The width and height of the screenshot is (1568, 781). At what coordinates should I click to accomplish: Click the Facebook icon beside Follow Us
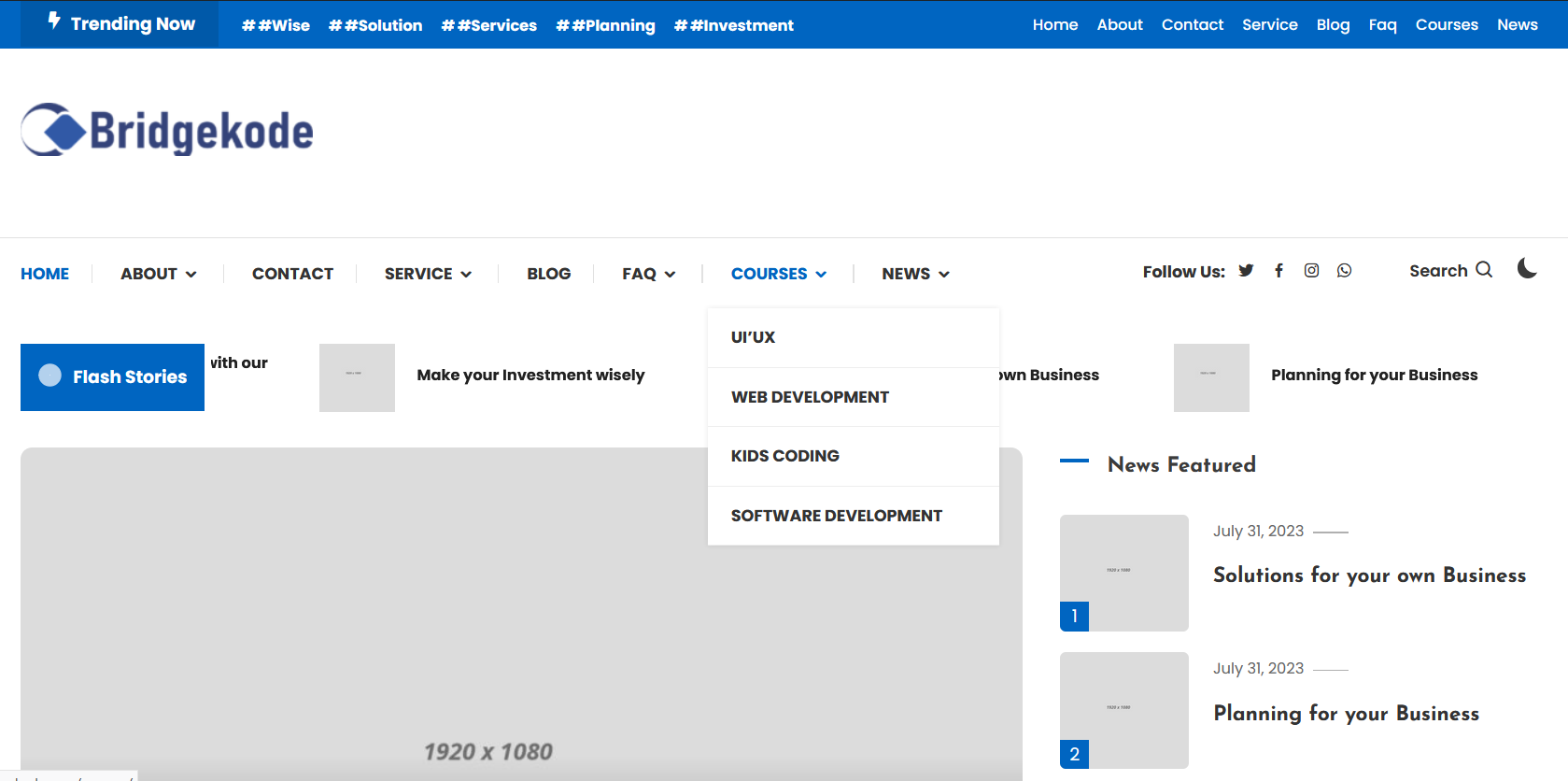click(x=1278, y=271)
